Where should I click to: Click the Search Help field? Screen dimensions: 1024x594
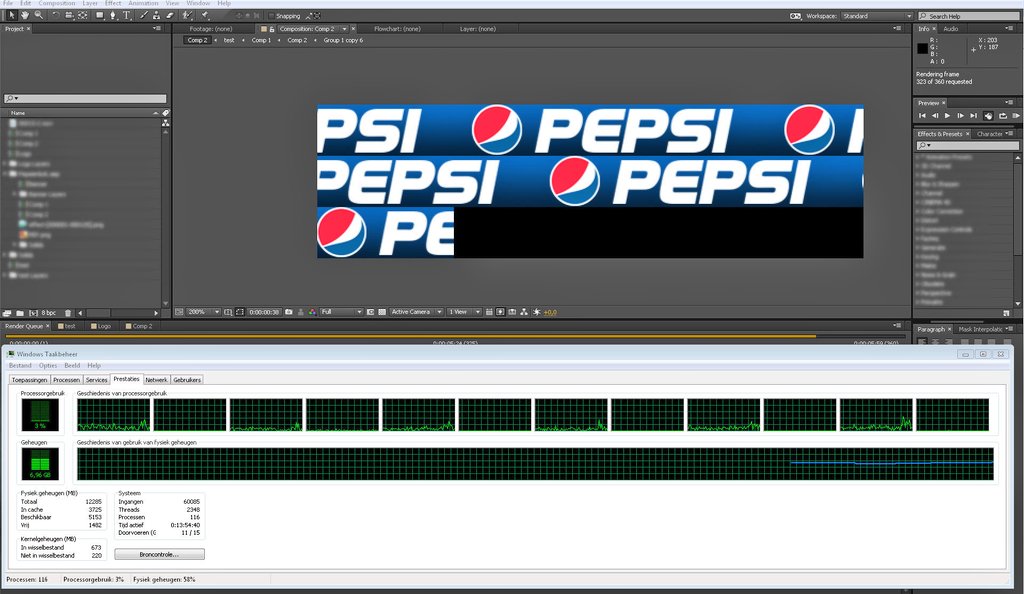pyautogui.click(x=968, y=16)
